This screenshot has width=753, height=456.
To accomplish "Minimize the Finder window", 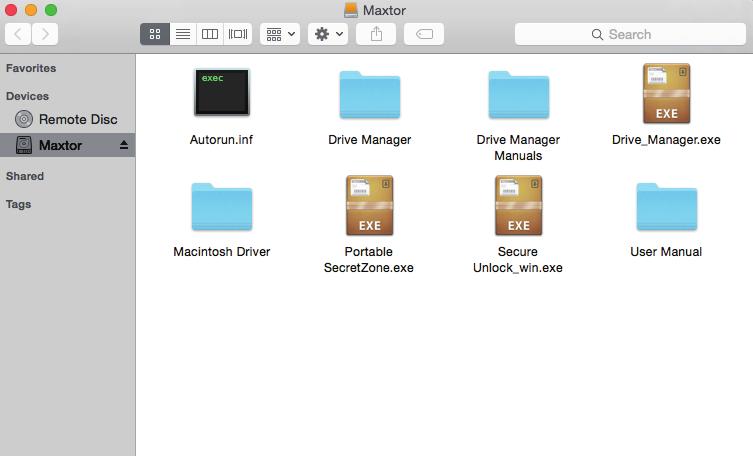I will (31, 10).
